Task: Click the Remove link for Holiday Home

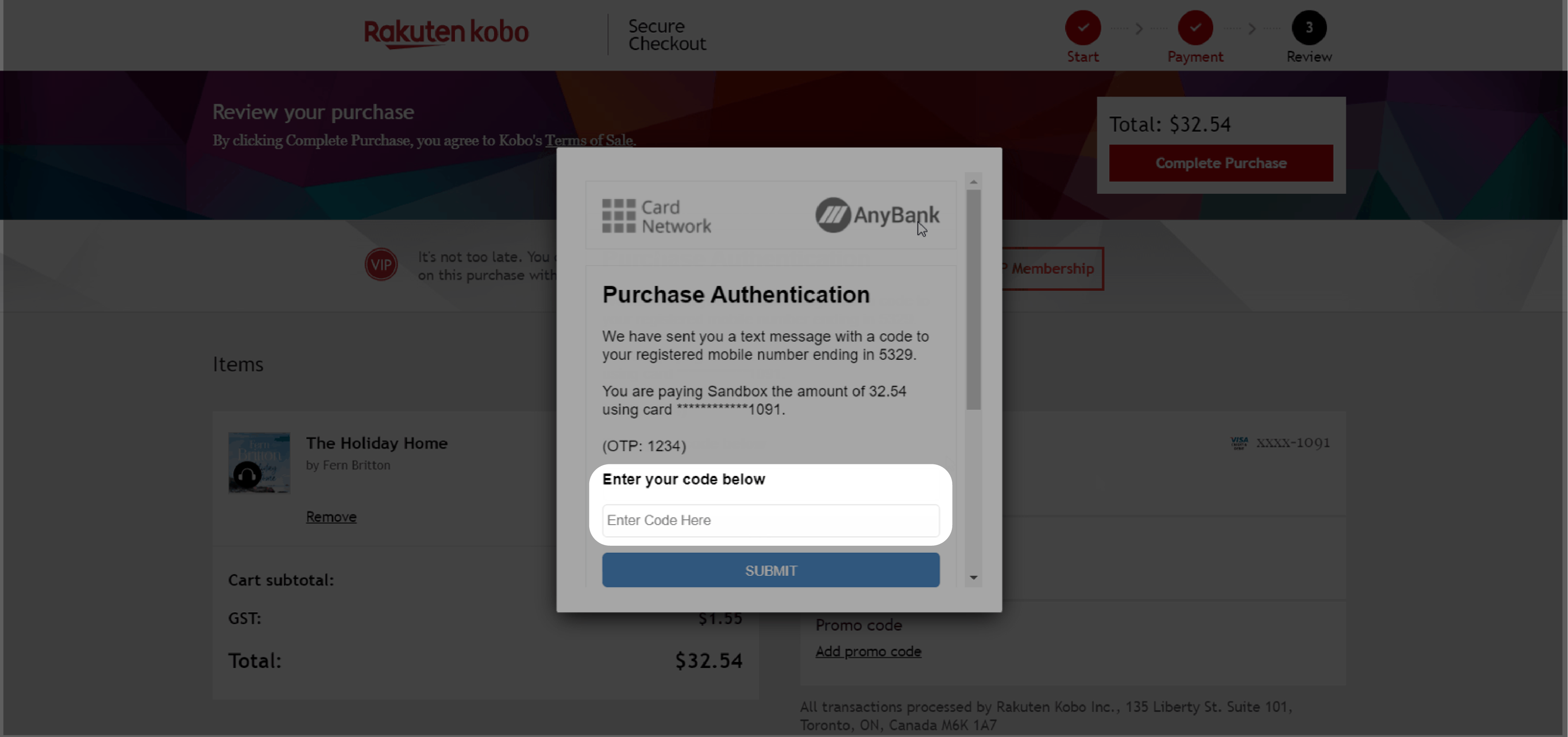Action: 330,516
